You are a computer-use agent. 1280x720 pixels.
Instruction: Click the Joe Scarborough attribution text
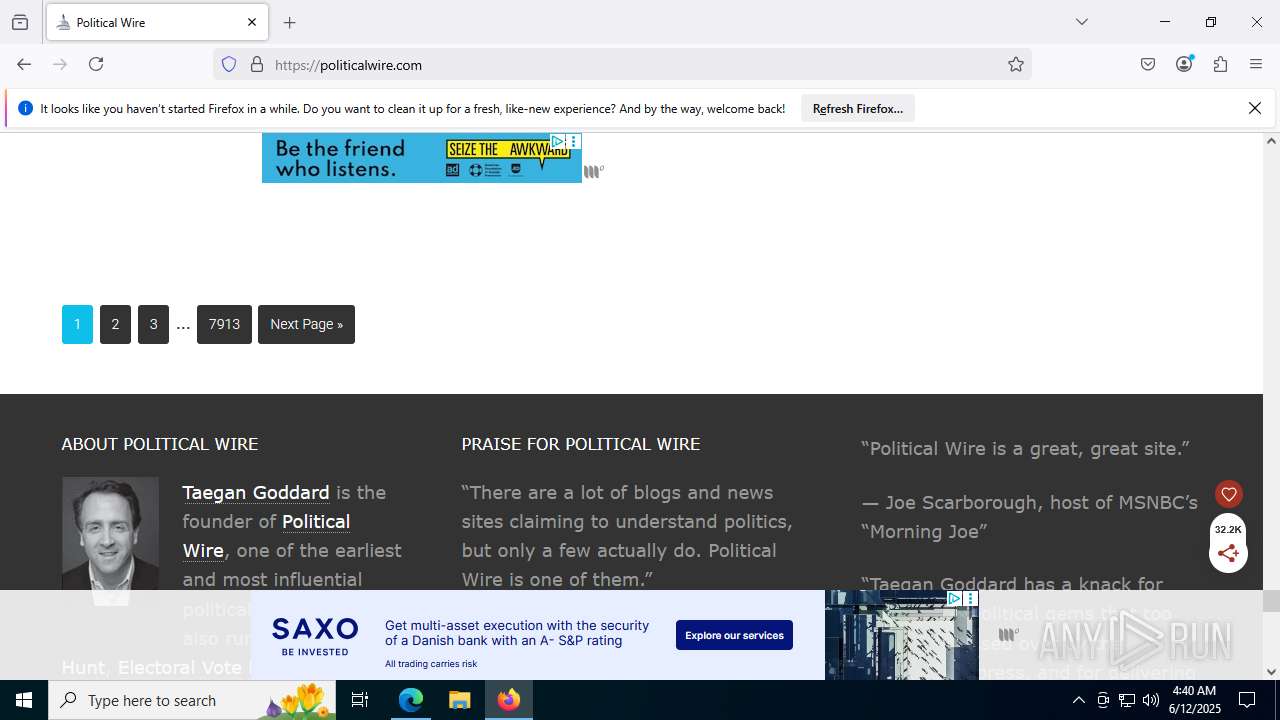(x=1030, y=516)
